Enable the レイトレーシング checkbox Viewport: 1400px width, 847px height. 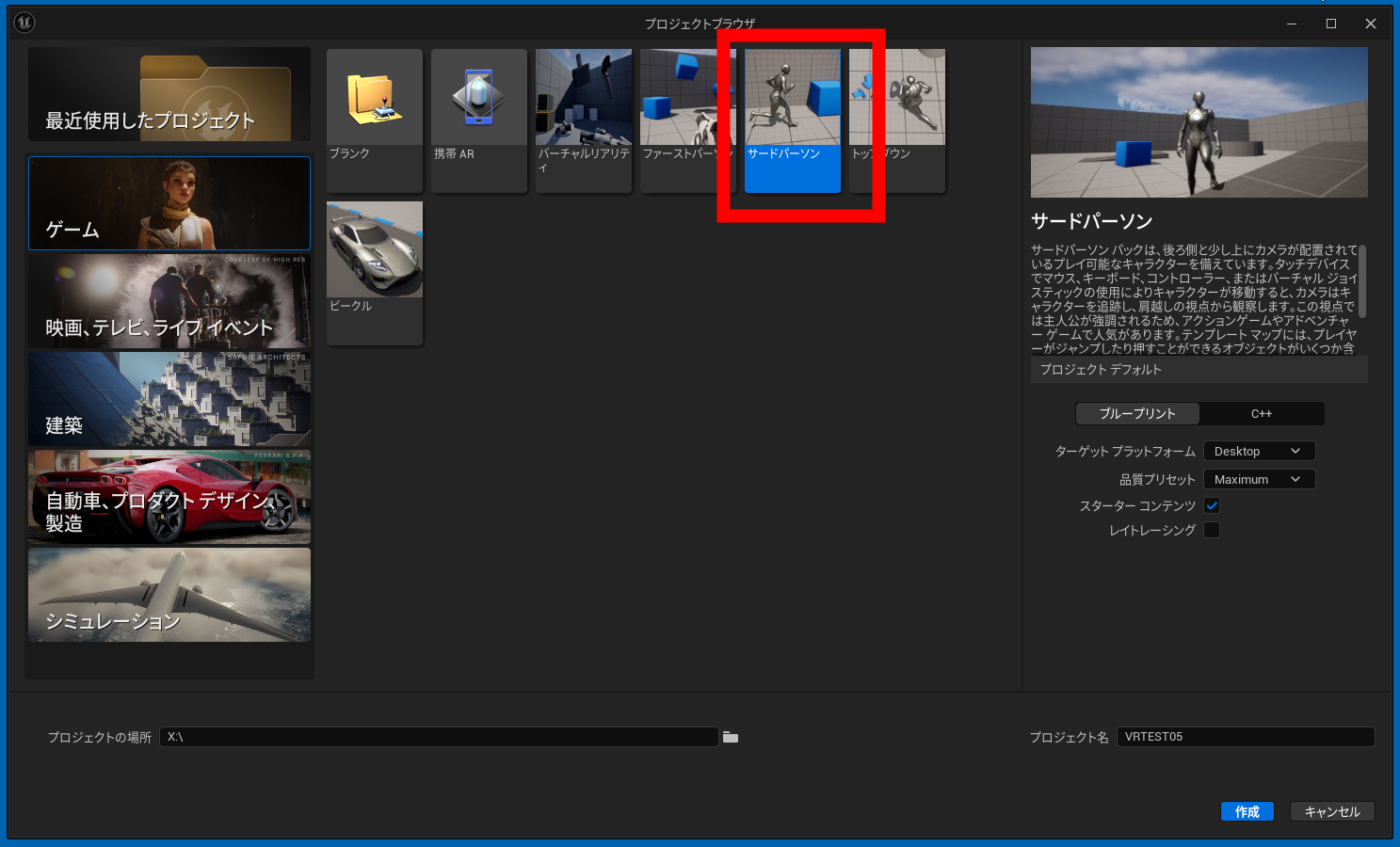pyautogui.click(x=1212, y=530)
